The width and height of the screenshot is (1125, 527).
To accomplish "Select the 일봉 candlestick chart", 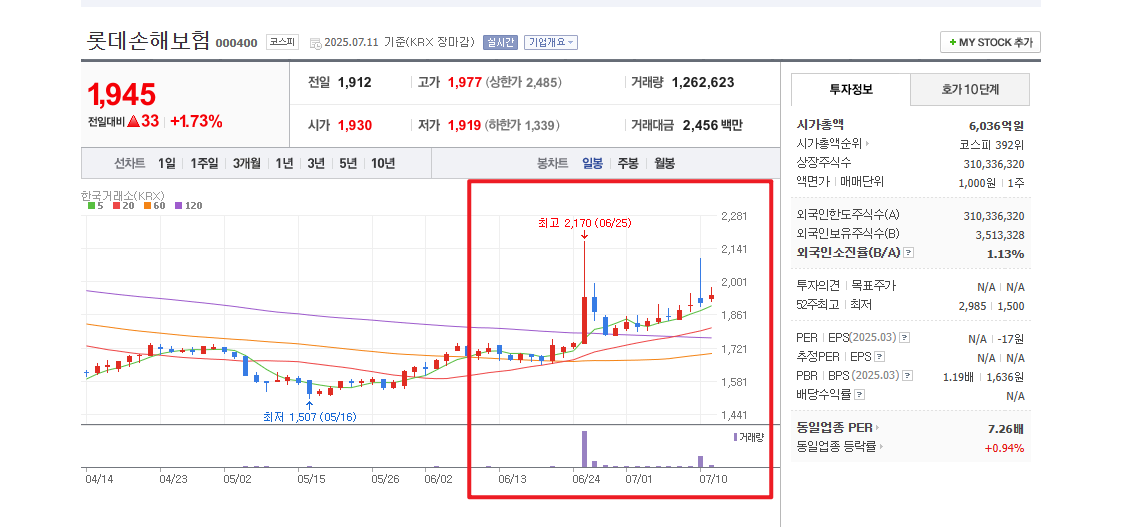I will [x=593, y=163].
